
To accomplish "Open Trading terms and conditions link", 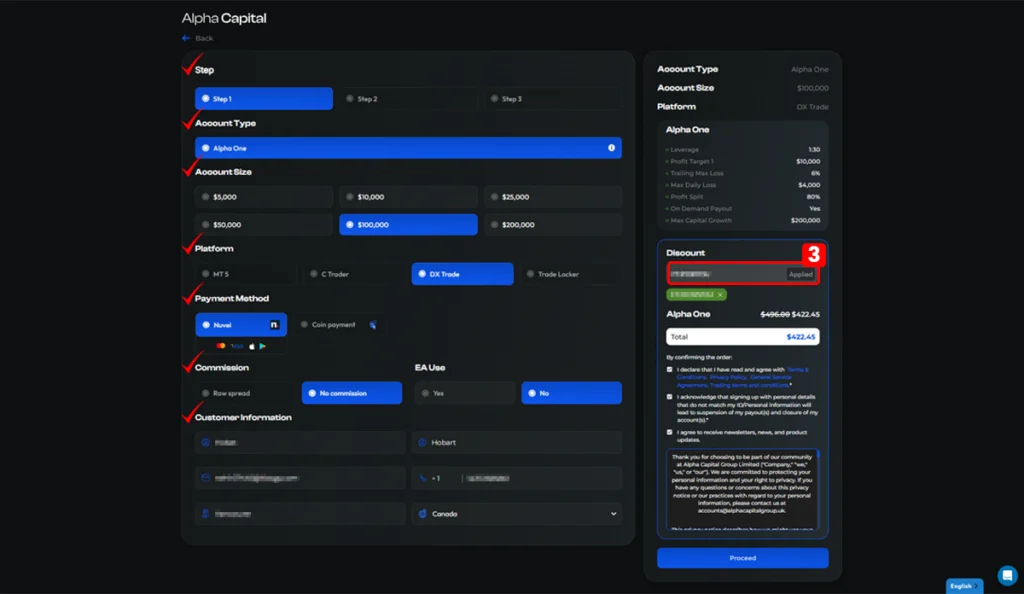I will click(750, 385).
